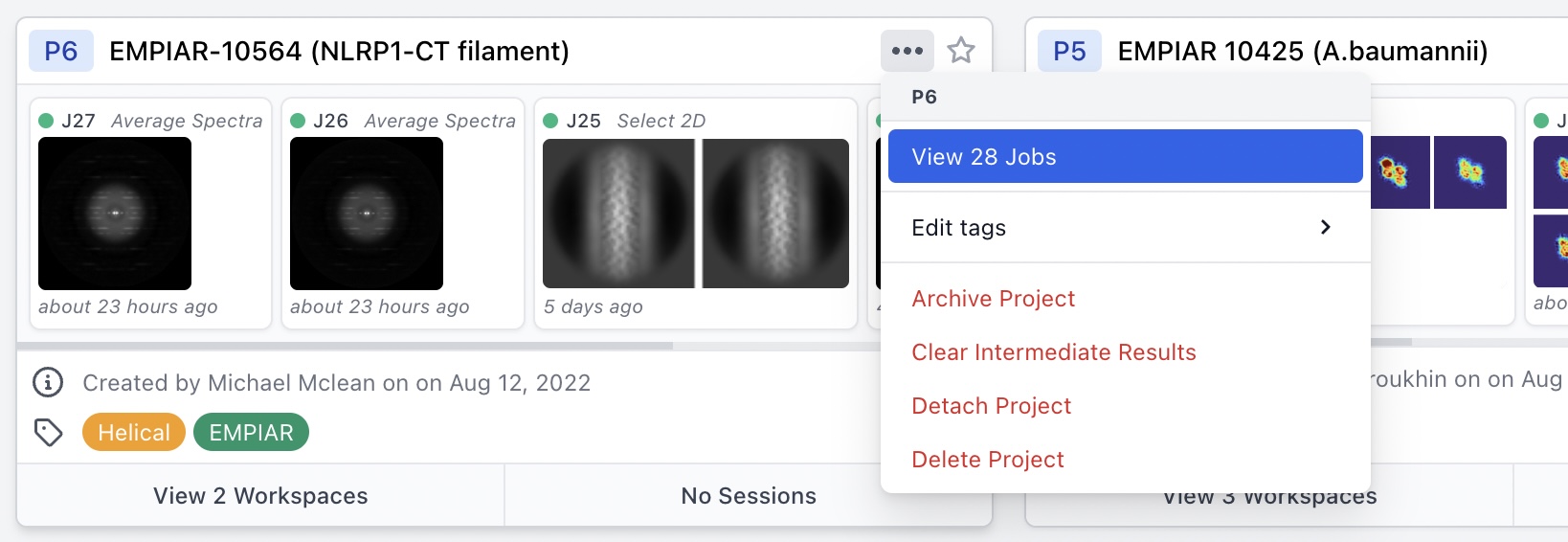Choose Detach Project in the menu

point(991,406)
